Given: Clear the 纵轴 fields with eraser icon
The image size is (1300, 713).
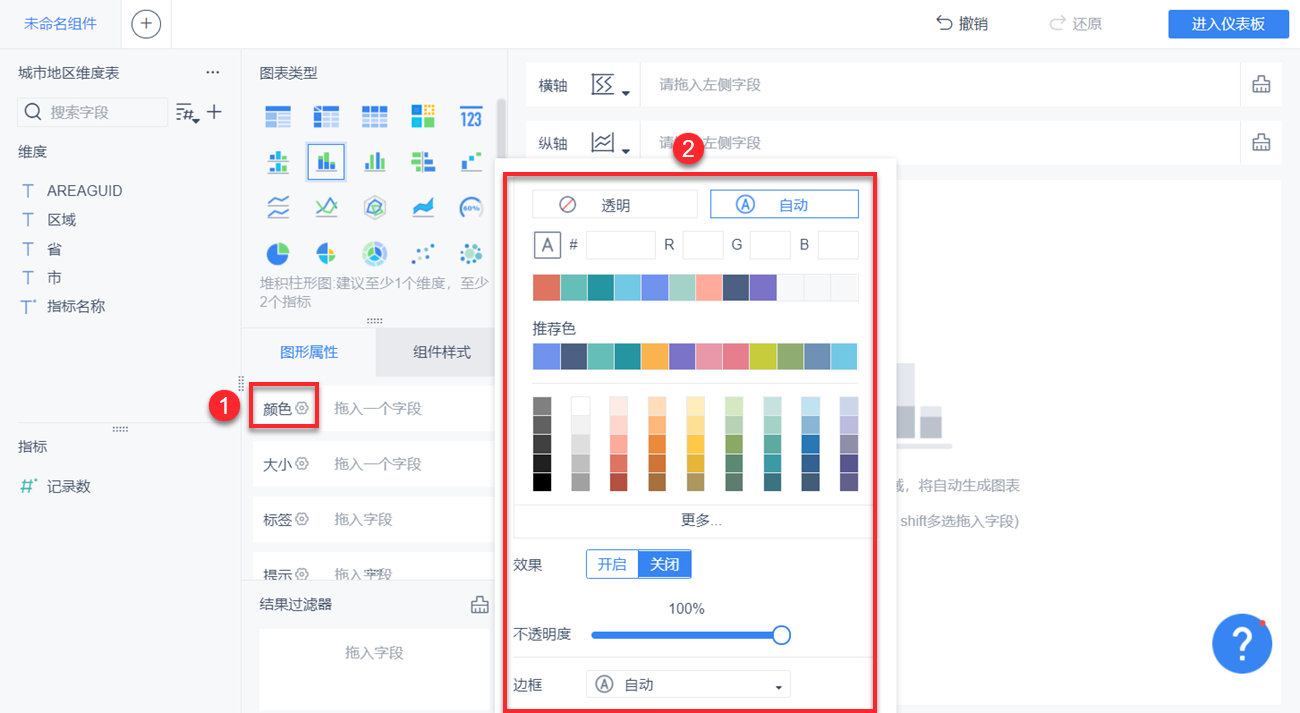Looking at the screenshot, I should point(1261,142).
